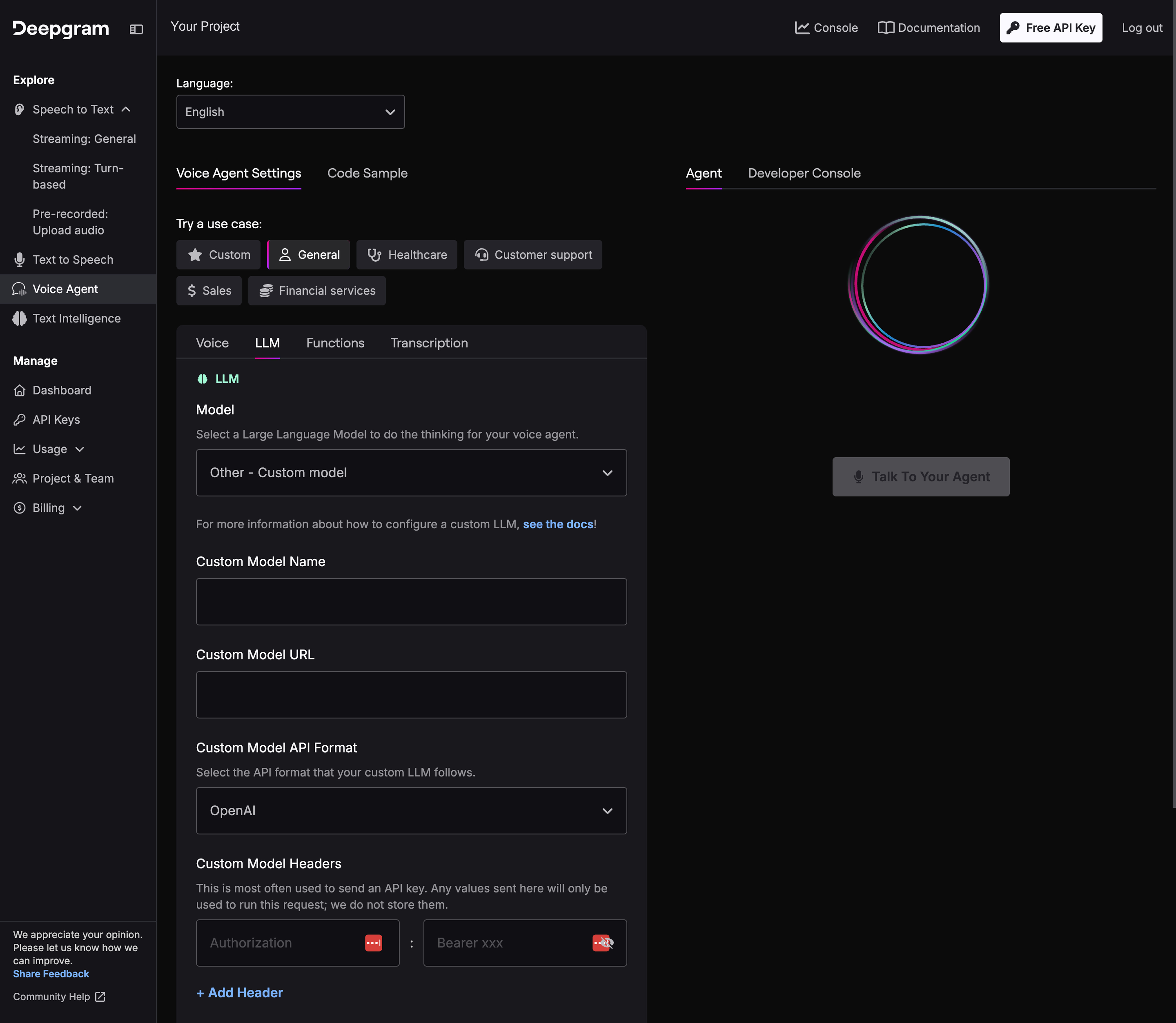
Task: Choose the Sales use case
Action: [x=209, y=291]
